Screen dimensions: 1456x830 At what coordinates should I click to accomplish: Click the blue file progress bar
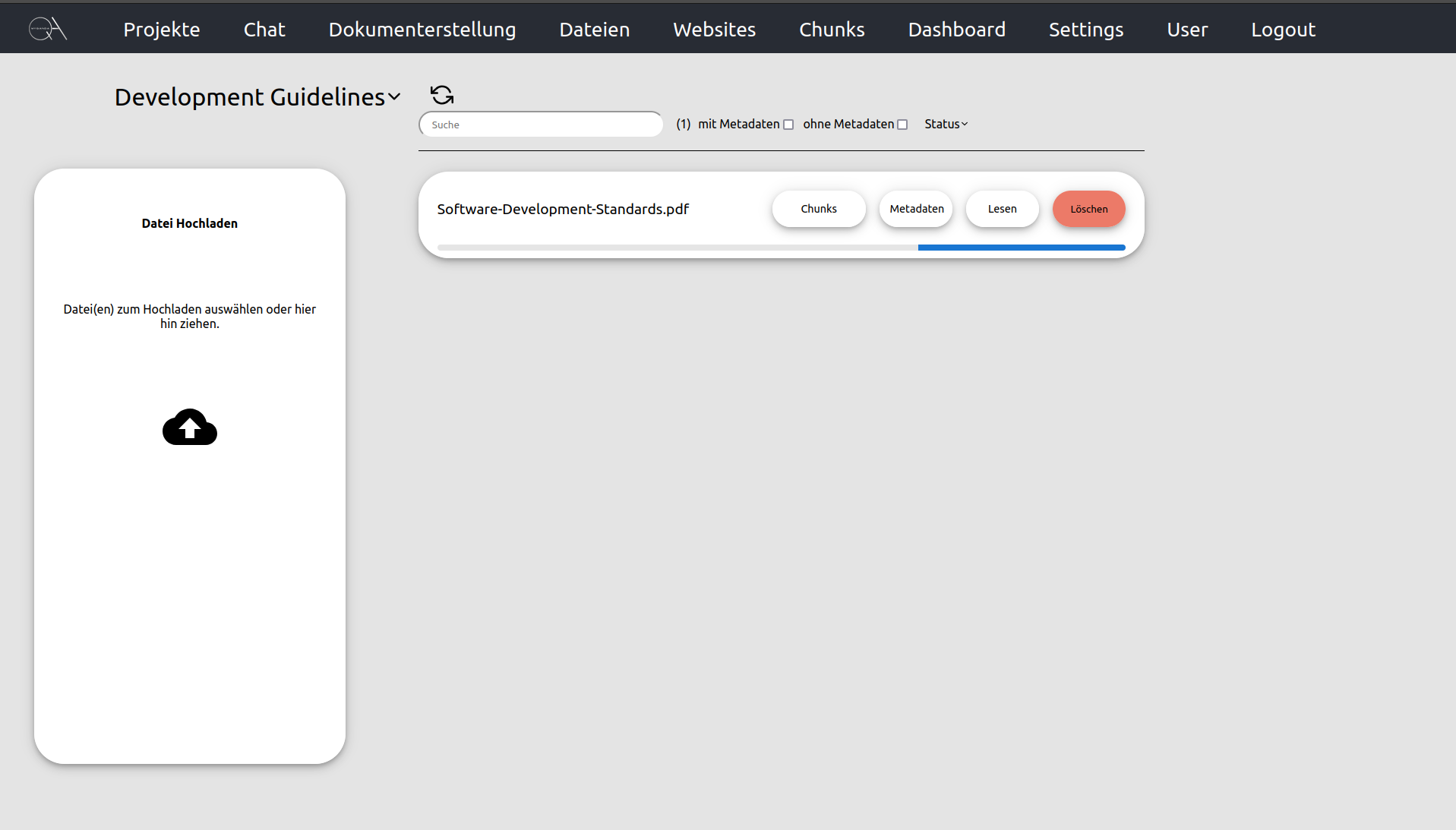tap(1021, 248)
